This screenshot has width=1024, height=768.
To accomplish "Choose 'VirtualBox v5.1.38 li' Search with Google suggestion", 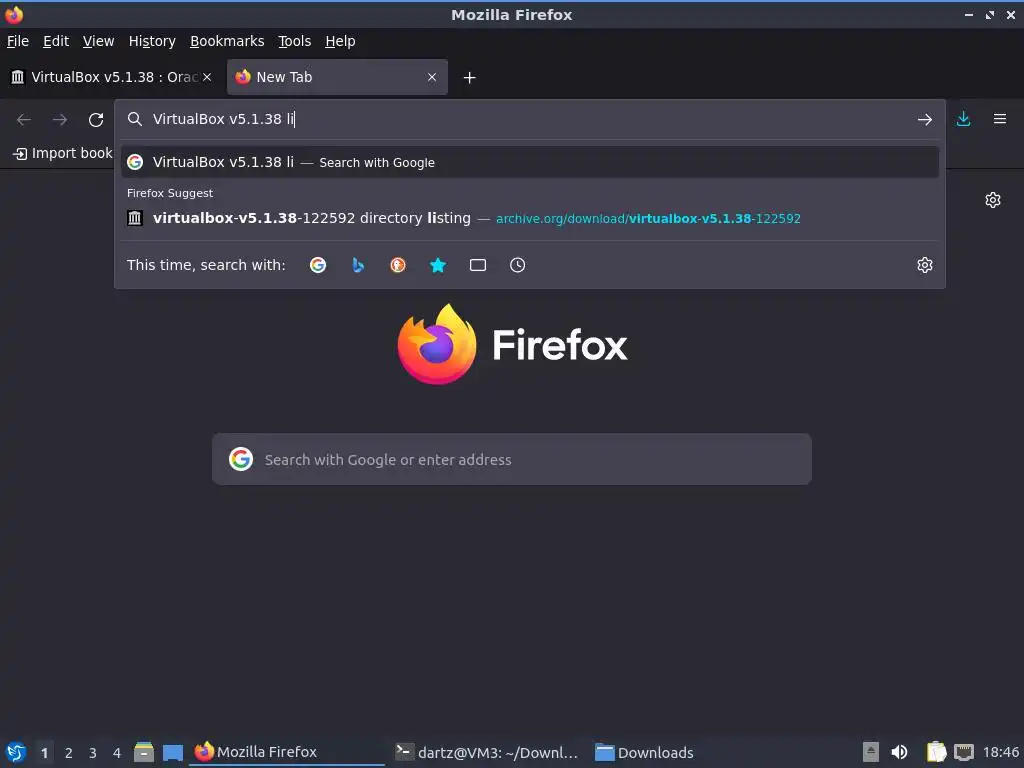I will coord(530,162).
